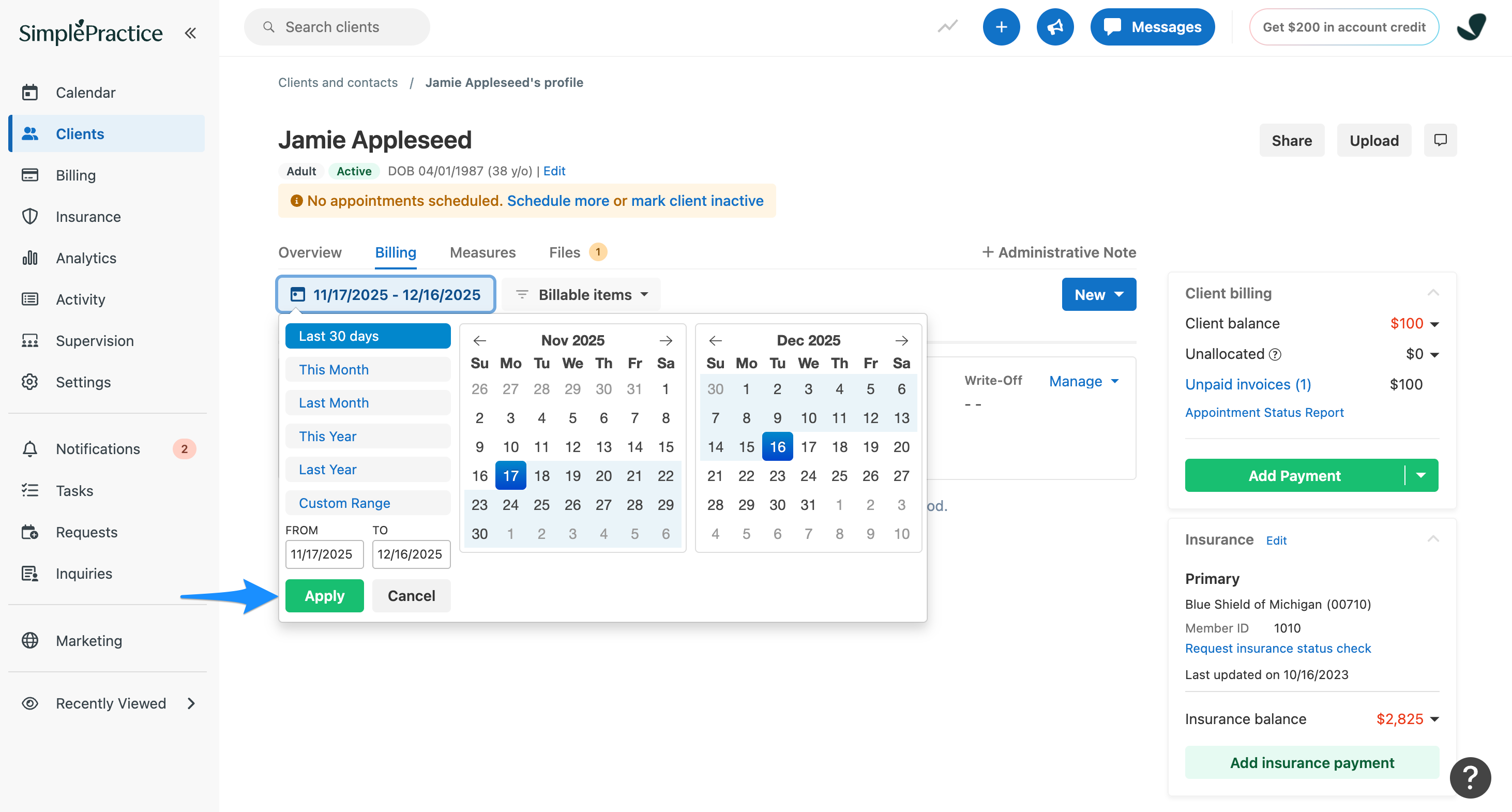The image size is (1512, 812).
Task: Collapse the Client billing panel
Action: tap(1433, 292)
